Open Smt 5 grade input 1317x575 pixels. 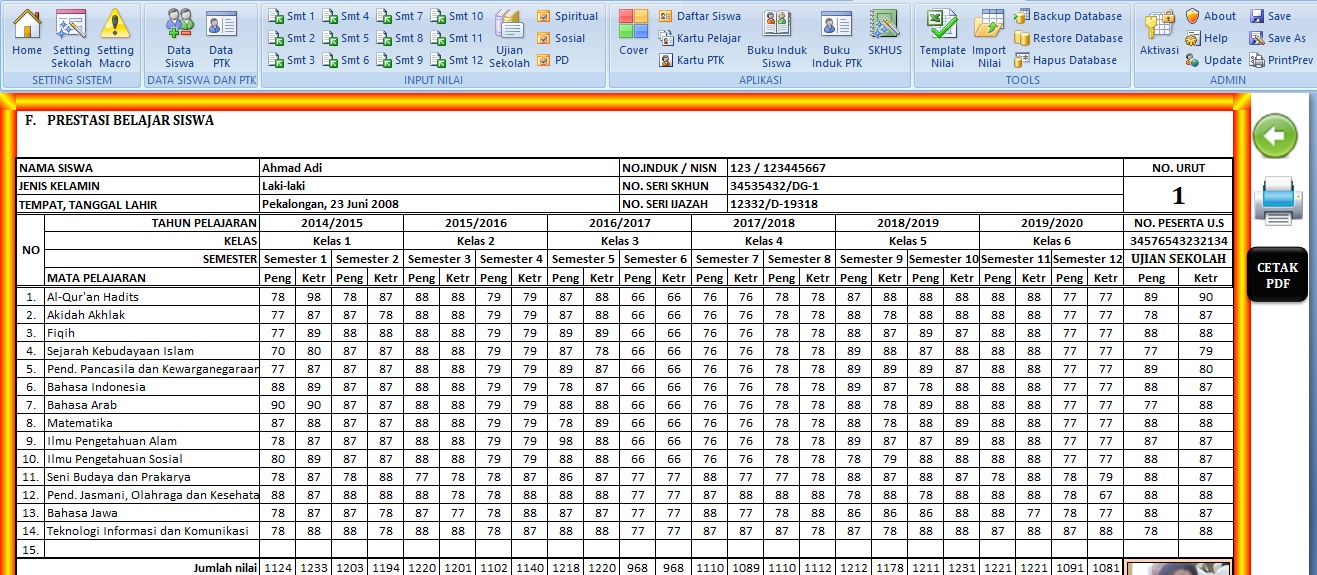(346, 38)
